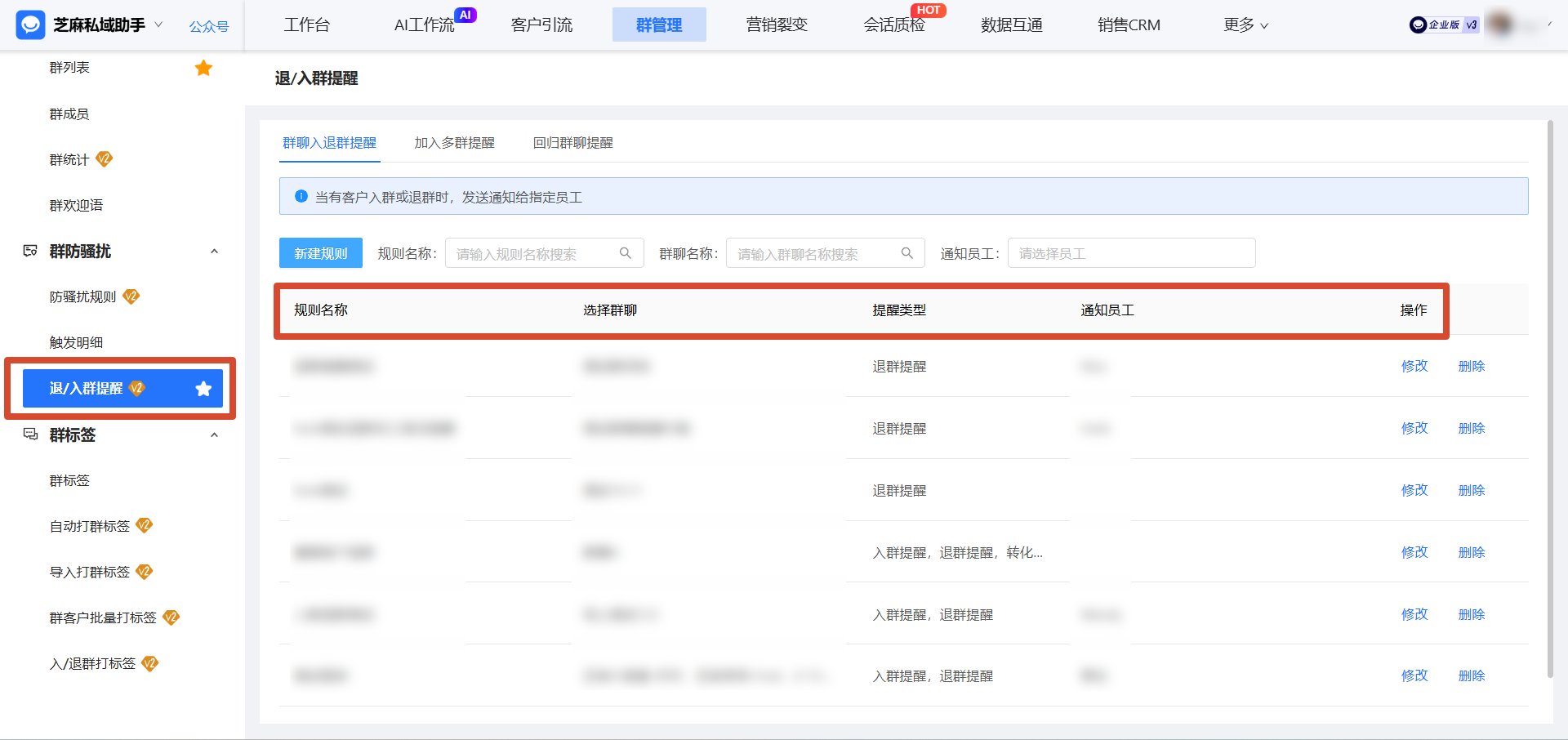Open the 销售CRM menu
Image resolution: width=1568 pixels, height=740 pixels.
click(1129, 25)
